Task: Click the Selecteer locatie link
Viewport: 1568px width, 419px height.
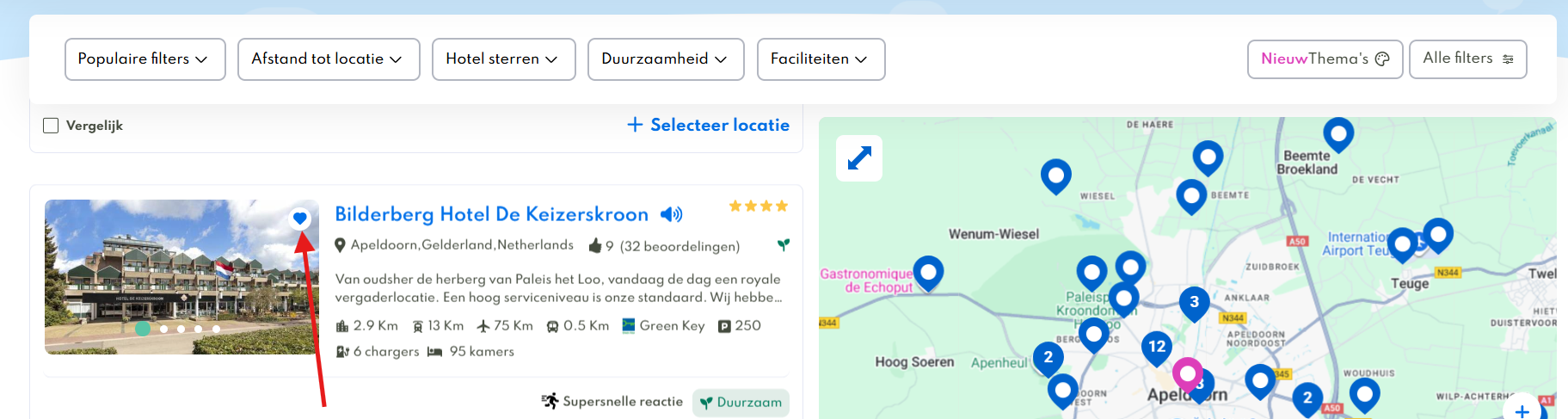Action: (x=709, y=125)
